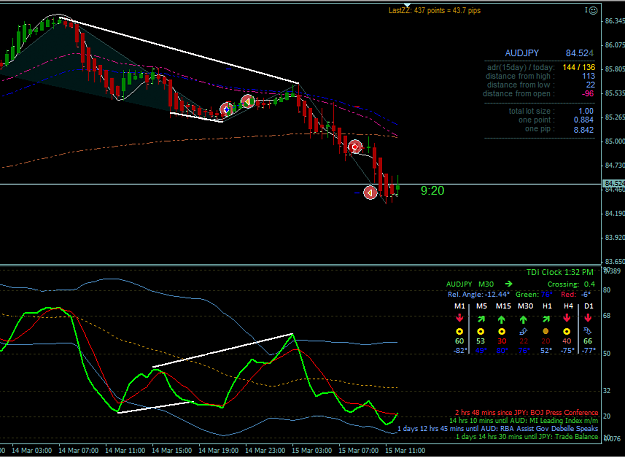Click the M5 timeframe label

[481, 306]
